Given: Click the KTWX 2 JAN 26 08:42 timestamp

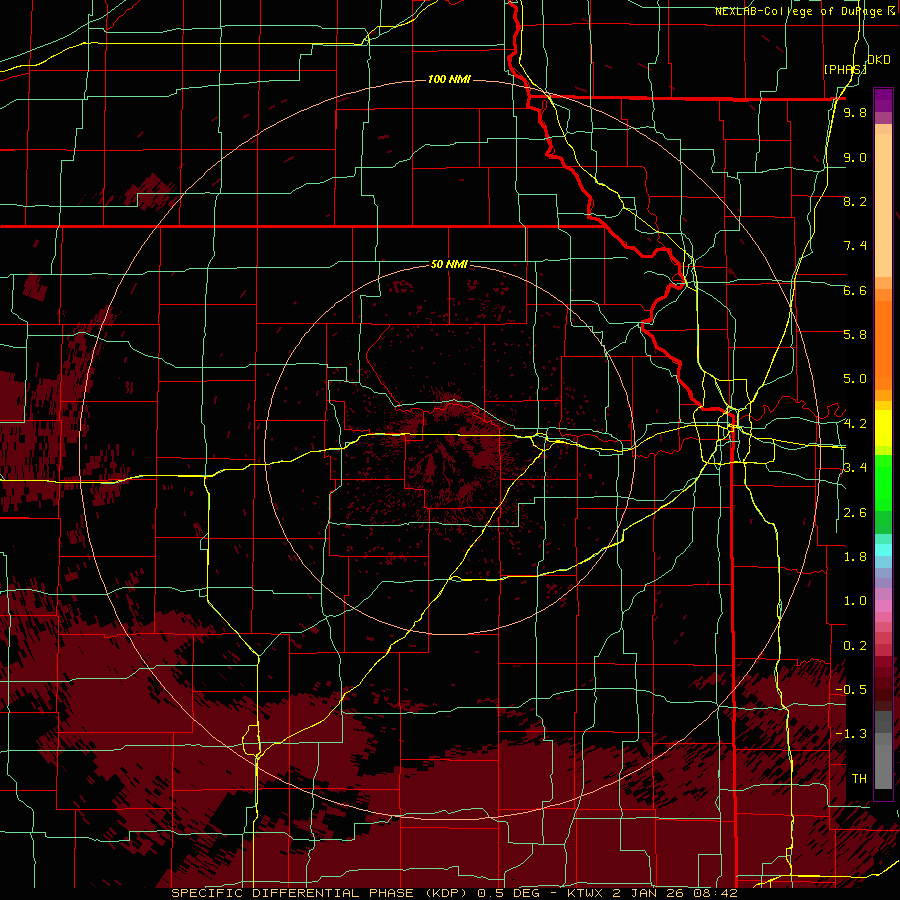Looking at the screenshot, I should (652, 893).
